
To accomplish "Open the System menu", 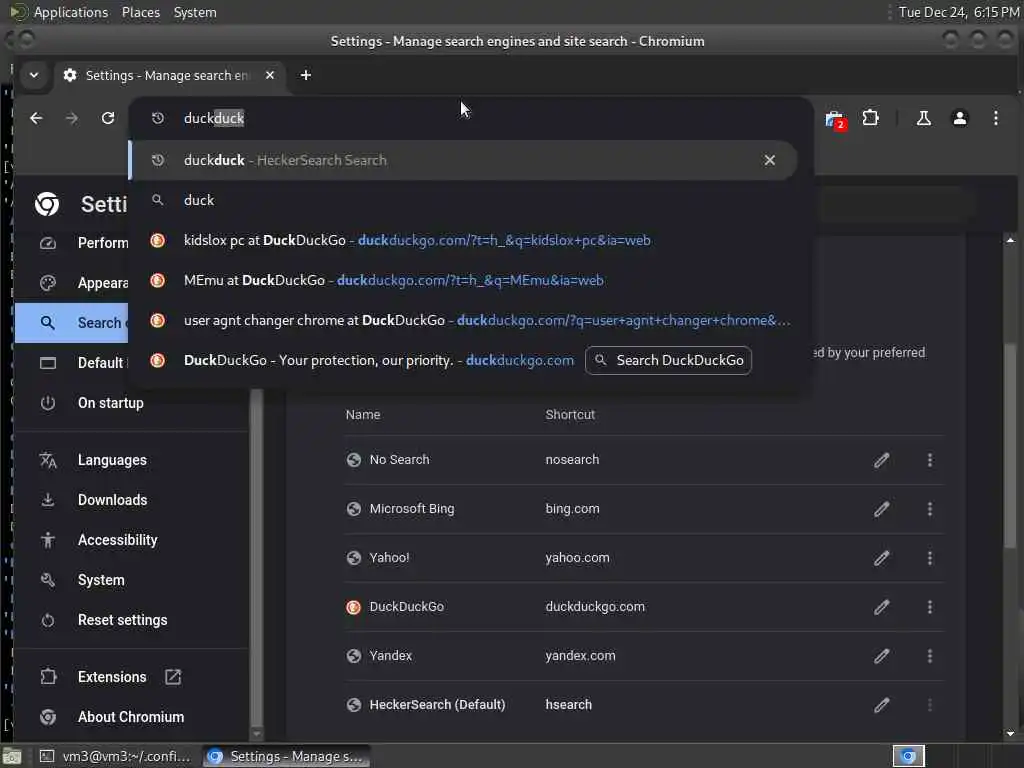I will 195,12.
